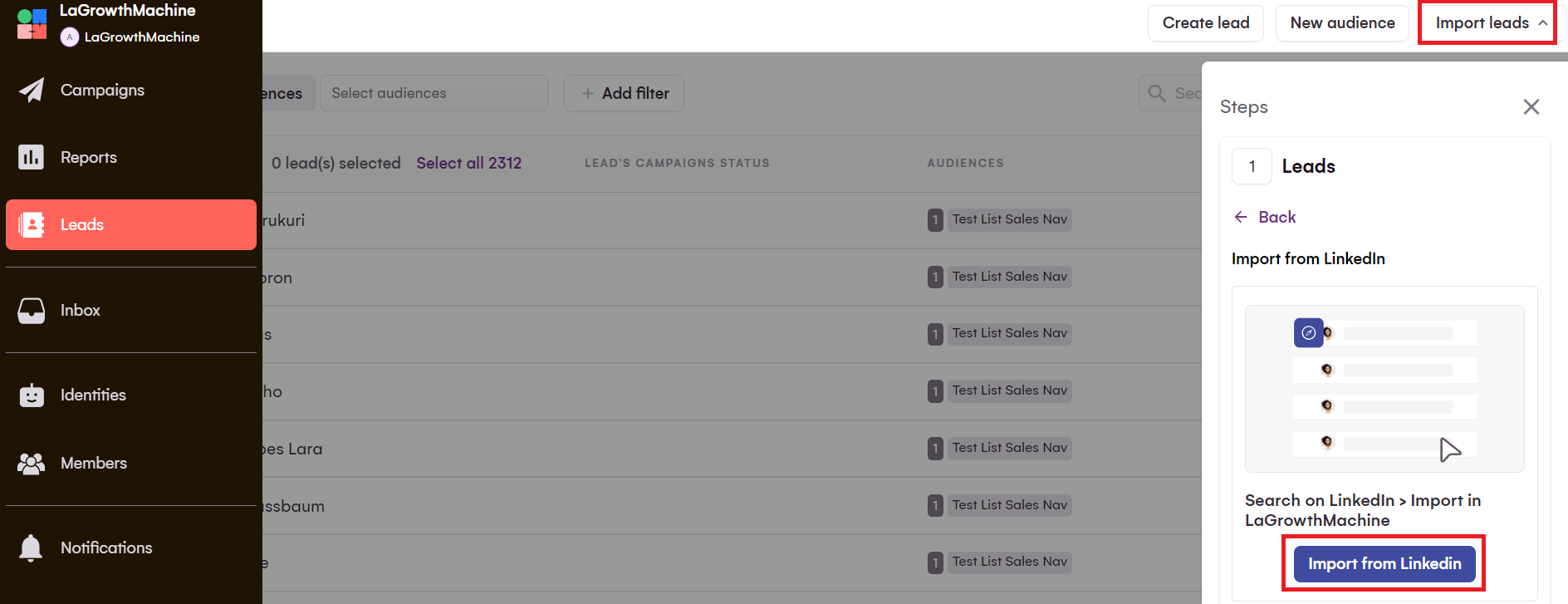Click the Add filter button

(625, 93)
